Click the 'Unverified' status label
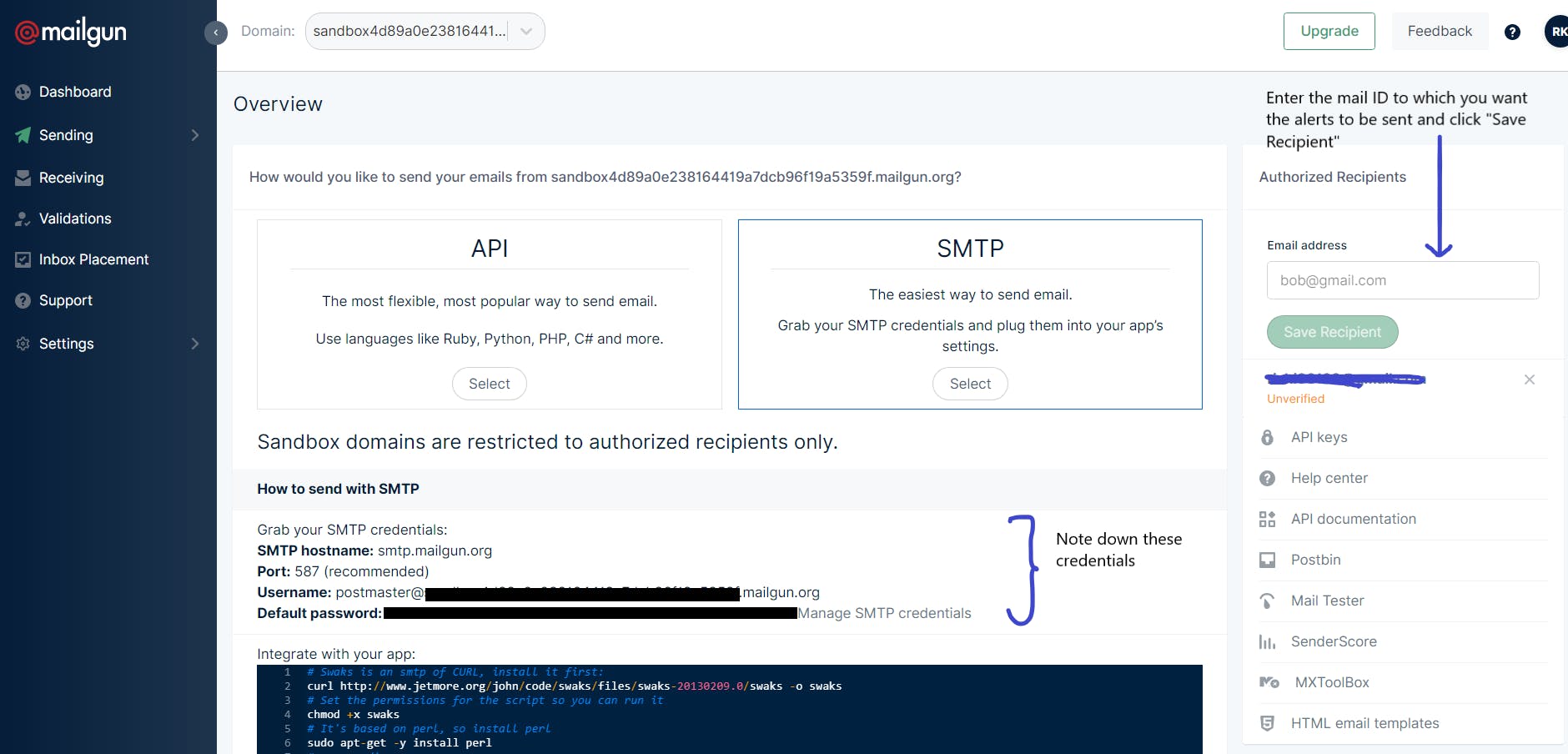Screen dimensions: 1568x754 pyautogui.click(x=1295, y=399)
